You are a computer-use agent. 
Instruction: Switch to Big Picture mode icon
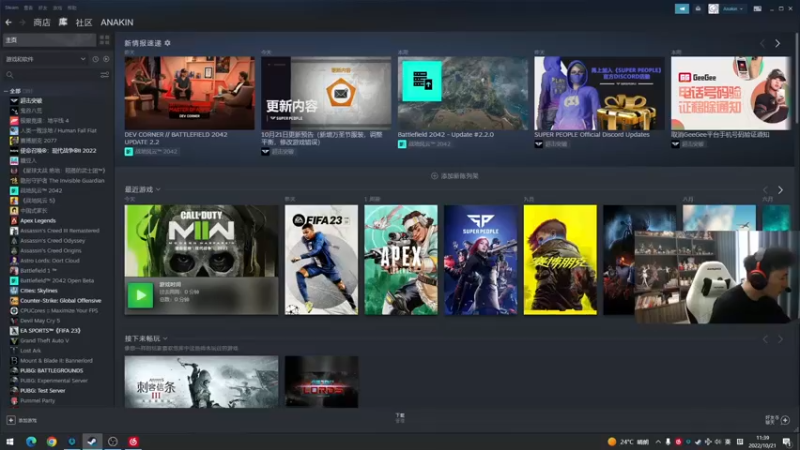tap(758, 9)
